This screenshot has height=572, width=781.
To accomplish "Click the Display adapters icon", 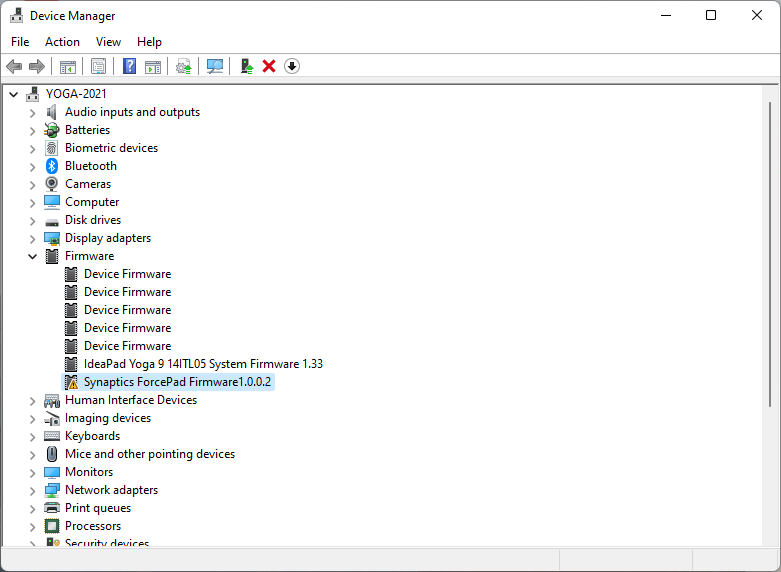I will click(x=52, y=238).
